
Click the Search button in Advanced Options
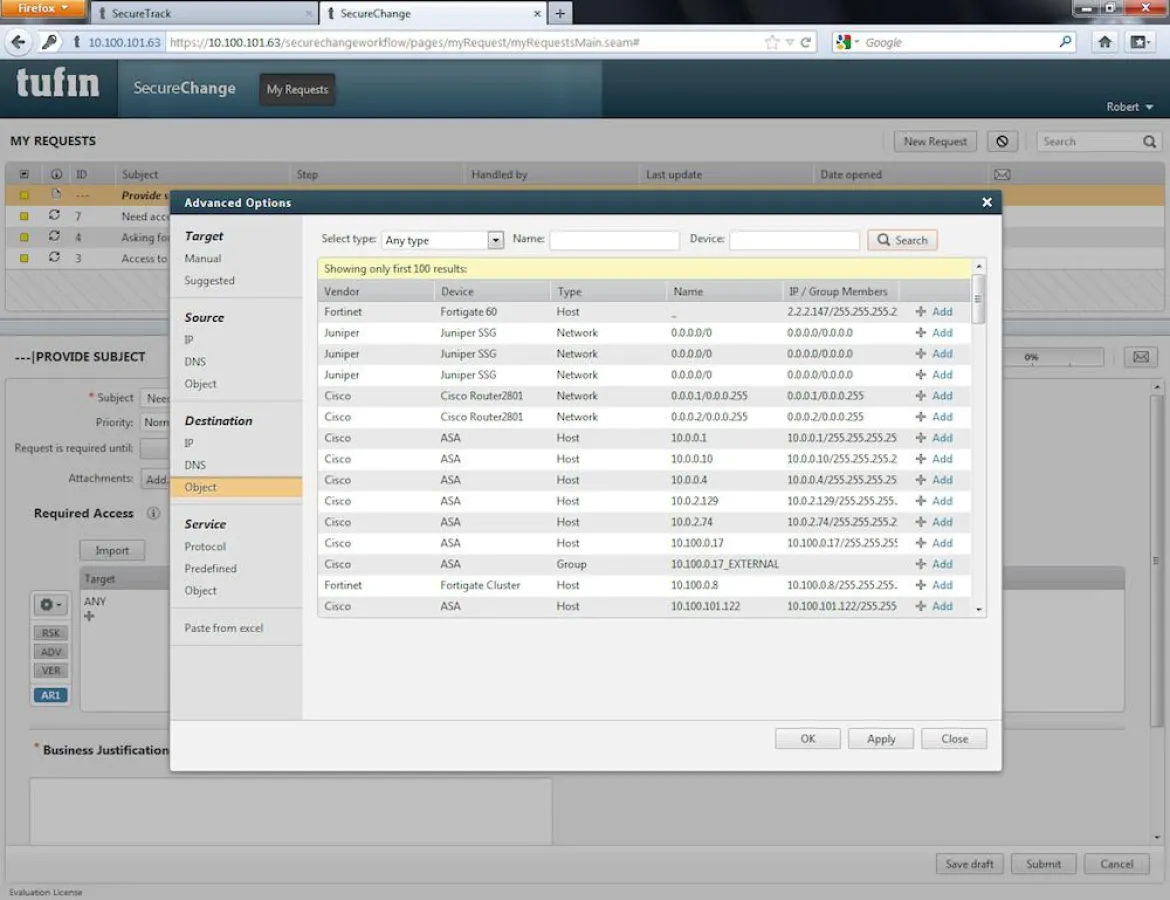click(x=902, y=240)
